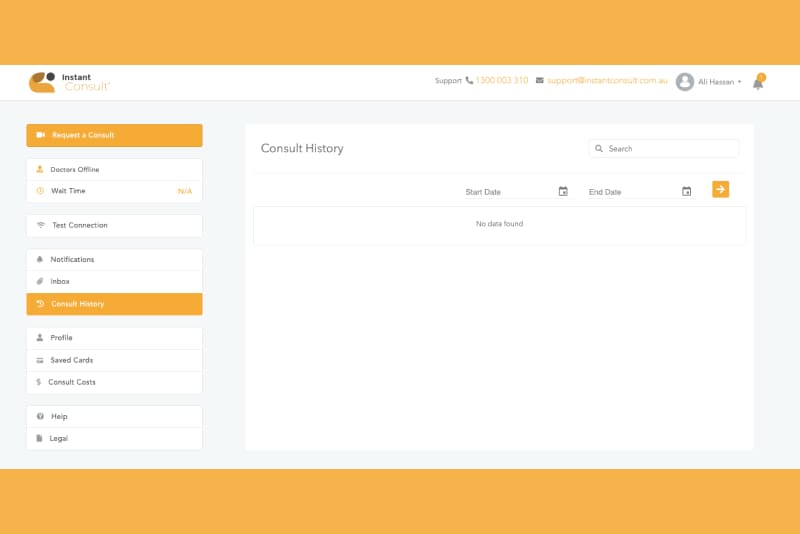Screen dimensions: 800x534
Task: Click the envelope icon beside support email
Action: [x=539, y=81]
